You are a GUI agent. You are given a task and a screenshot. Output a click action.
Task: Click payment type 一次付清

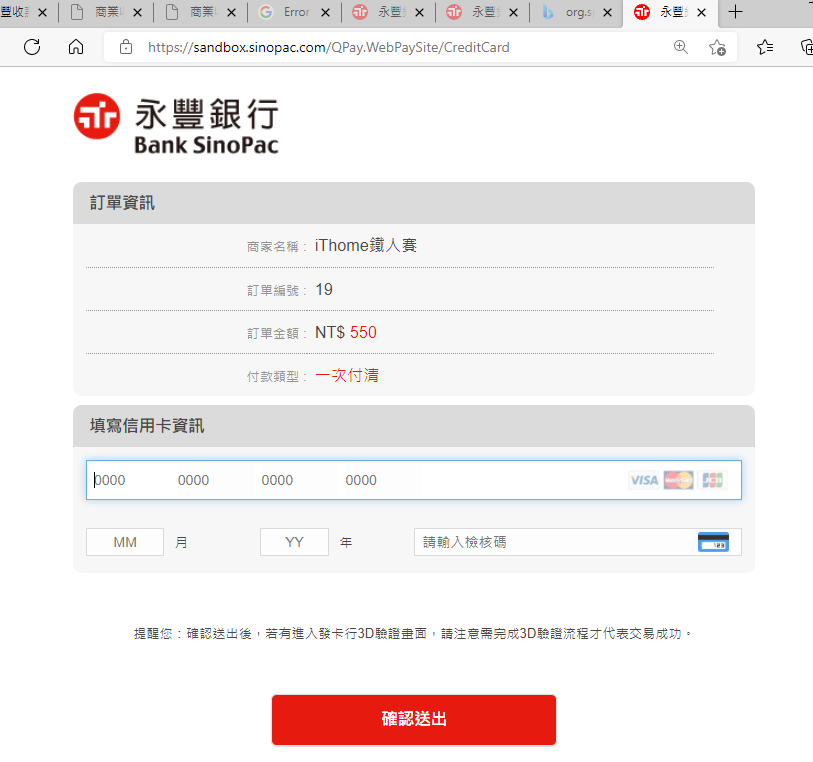coord(347,375)
